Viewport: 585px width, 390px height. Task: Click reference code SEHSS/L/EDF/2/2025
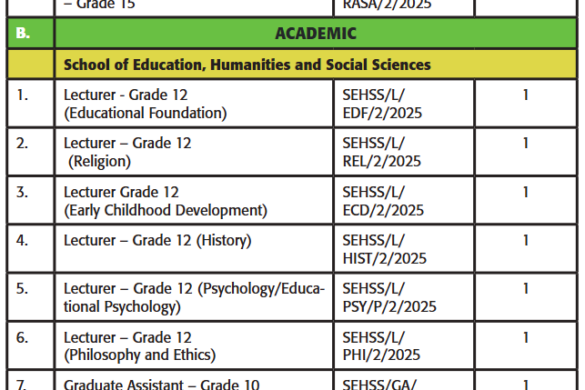click(x=382, y=104)
